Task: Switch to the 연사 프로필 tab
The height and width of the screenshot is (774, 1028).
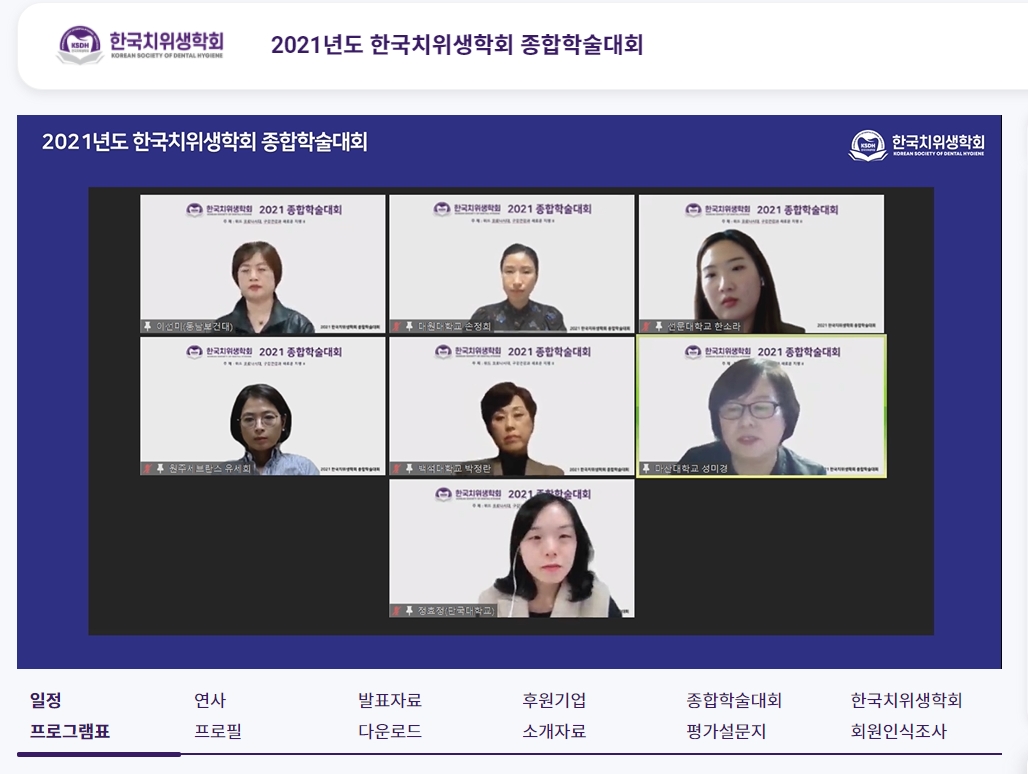Action: coord(218,716)
